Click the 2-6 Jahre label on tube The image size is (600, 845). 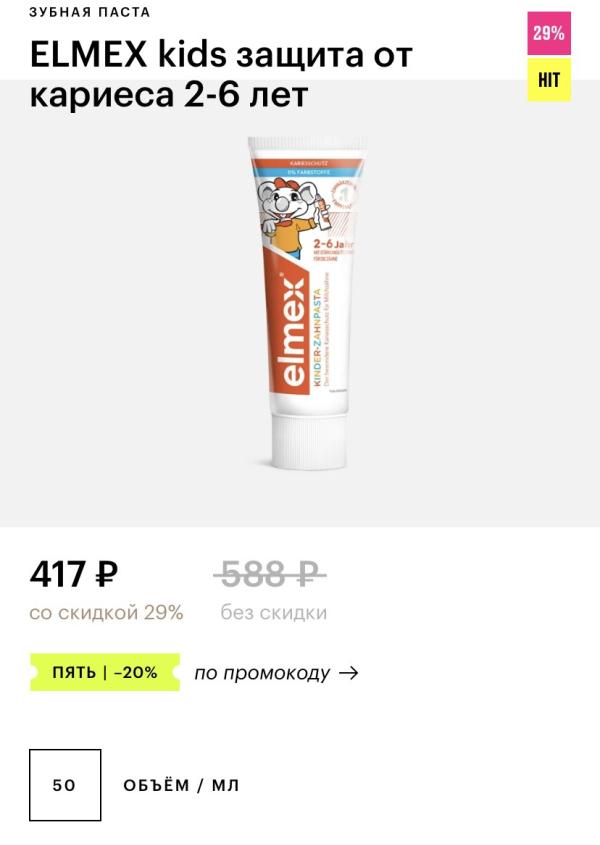pyautogui.click(x=333, y=245)
